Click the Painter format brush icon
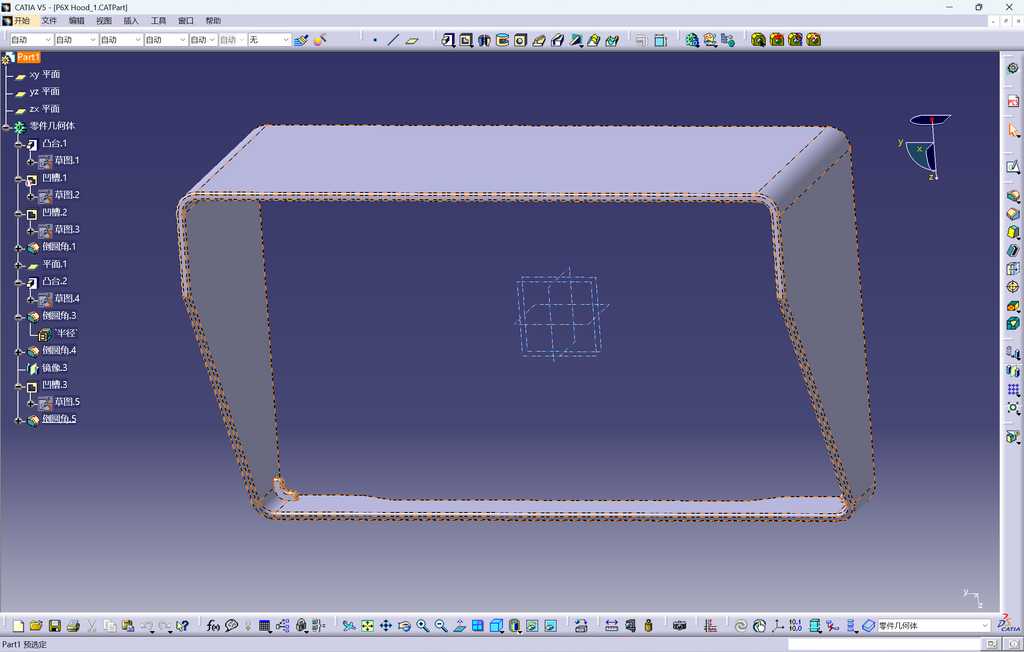This screenshot has width=1024, height=652. click(301, 40)
